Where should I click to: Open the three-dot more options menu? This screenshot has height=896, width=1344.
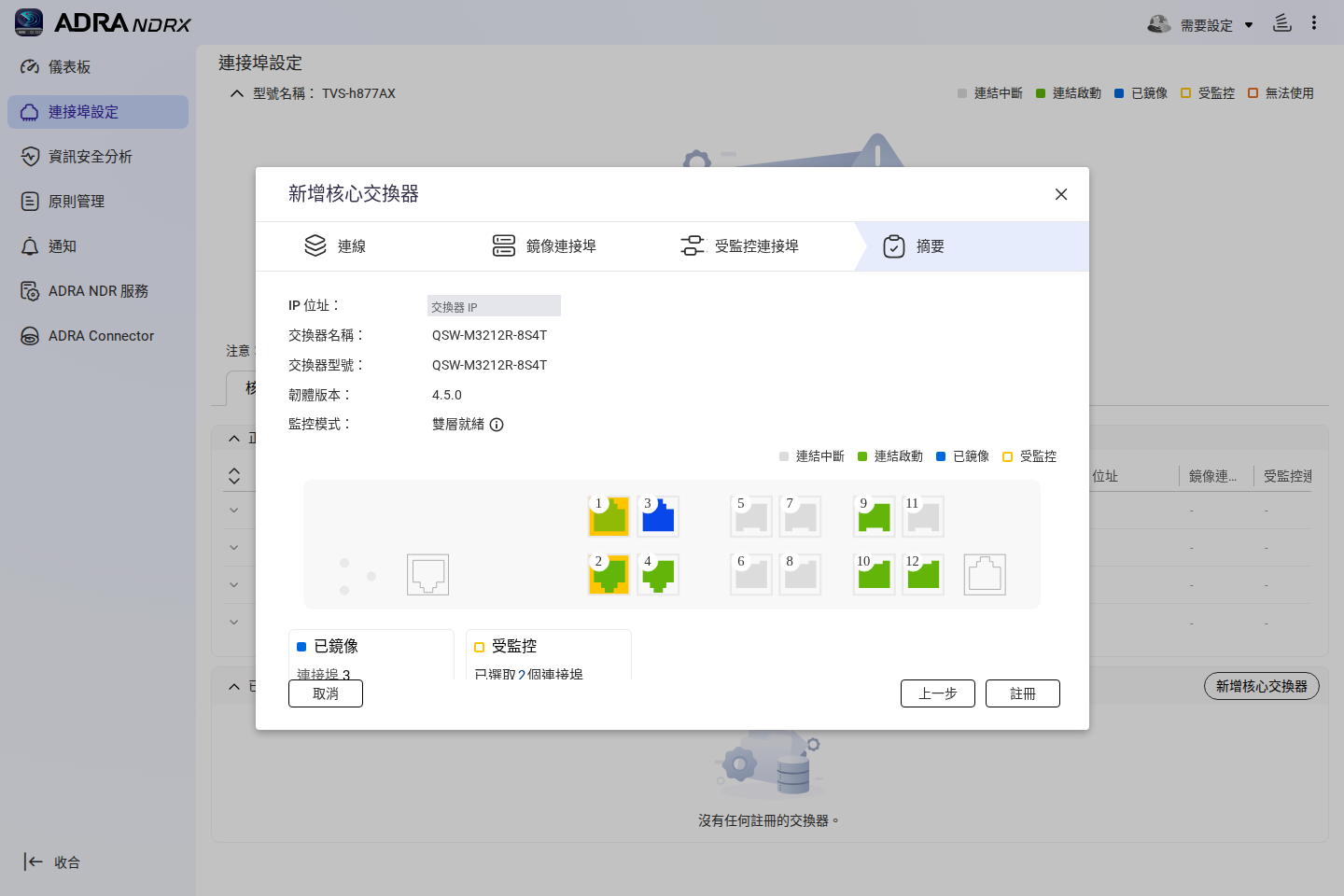point(1314,22)
